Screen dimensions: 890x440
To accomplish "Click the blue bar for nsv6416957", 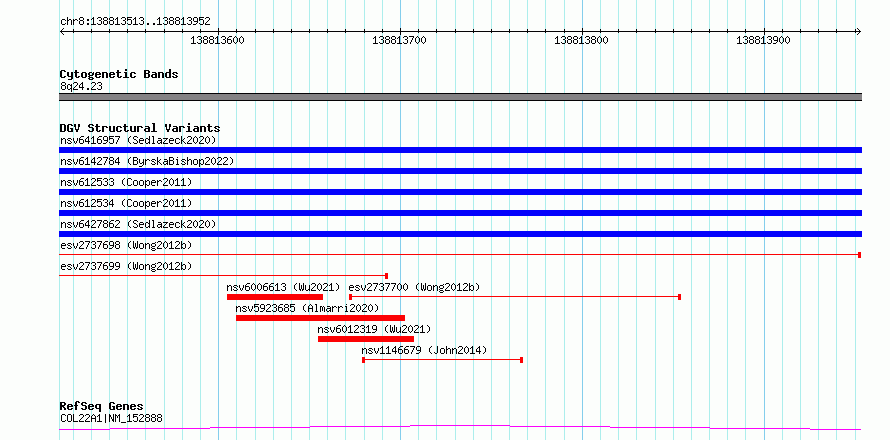I will 460,150.
